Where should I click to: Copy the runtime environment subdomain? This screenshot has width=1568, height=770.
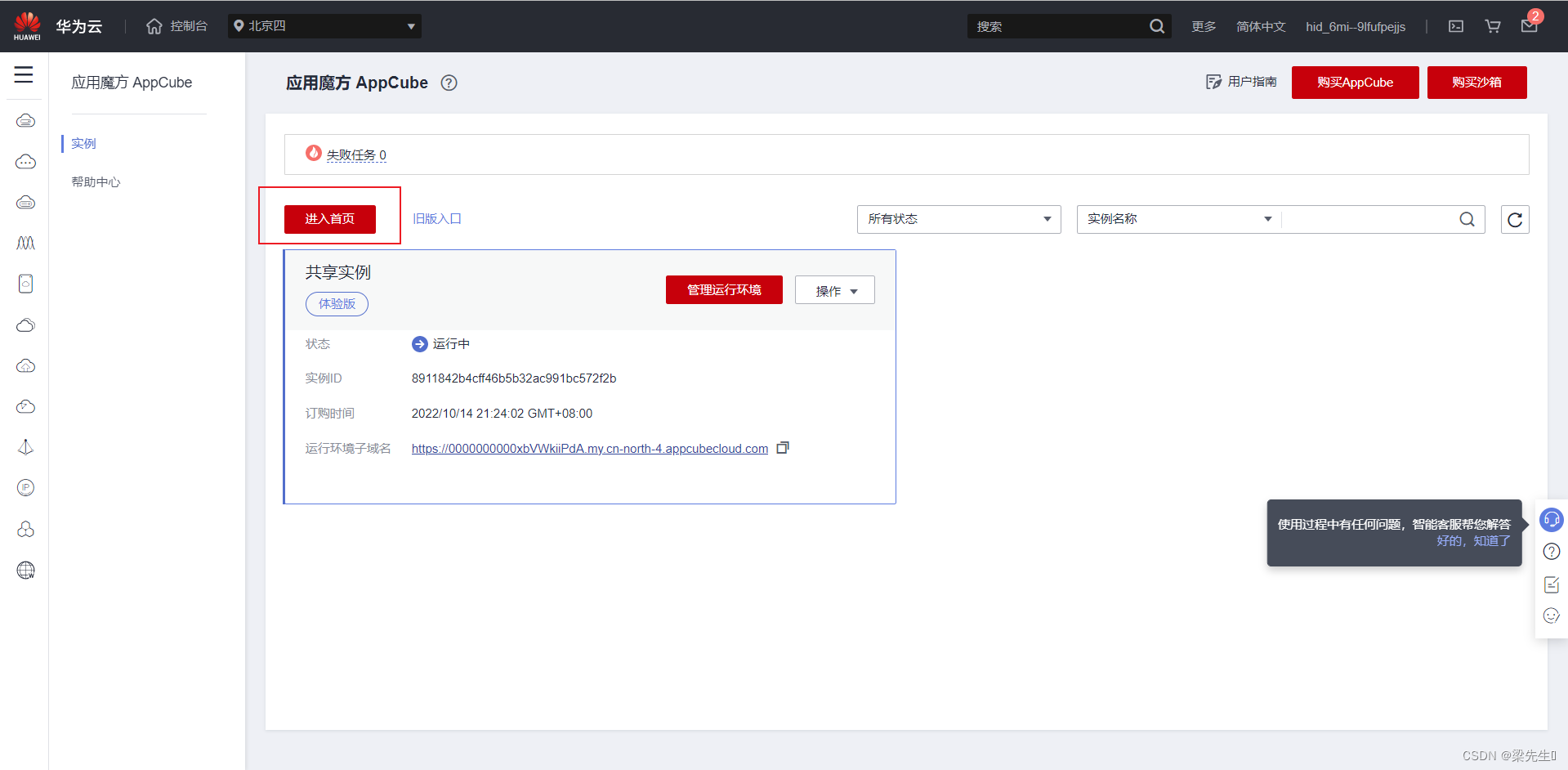coord(783,448)
